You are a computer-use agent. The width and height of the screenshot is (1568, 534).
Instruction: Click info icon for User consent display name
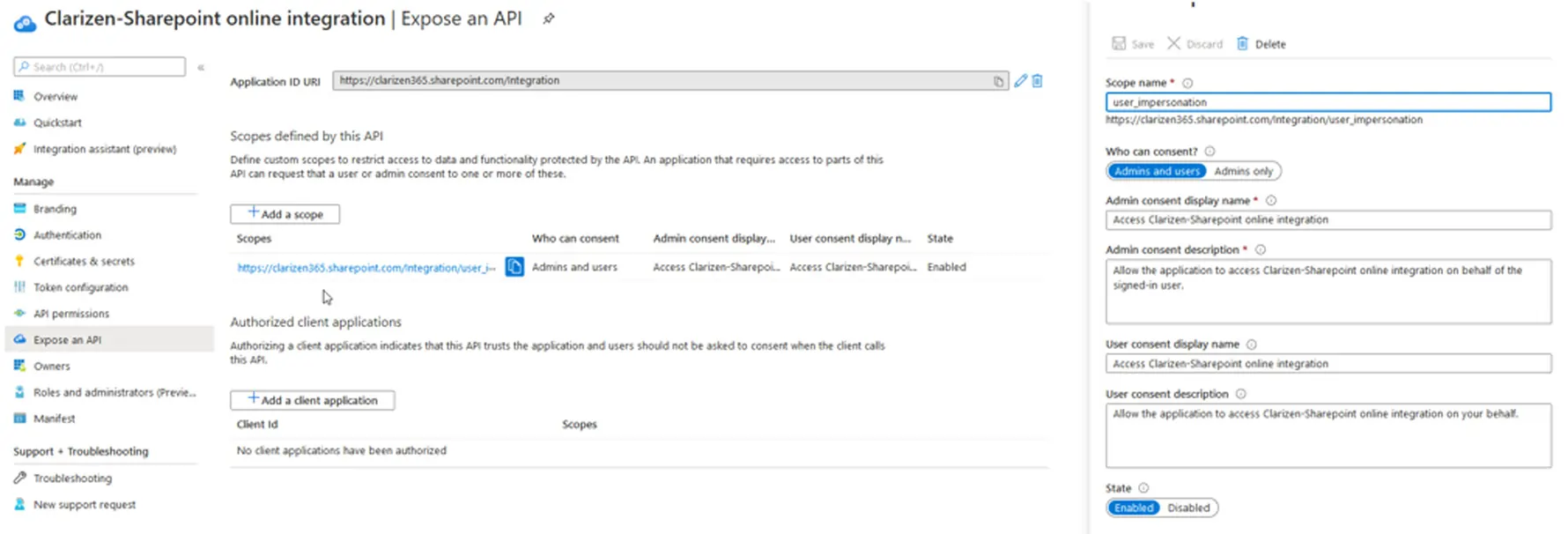point(1252,345)
